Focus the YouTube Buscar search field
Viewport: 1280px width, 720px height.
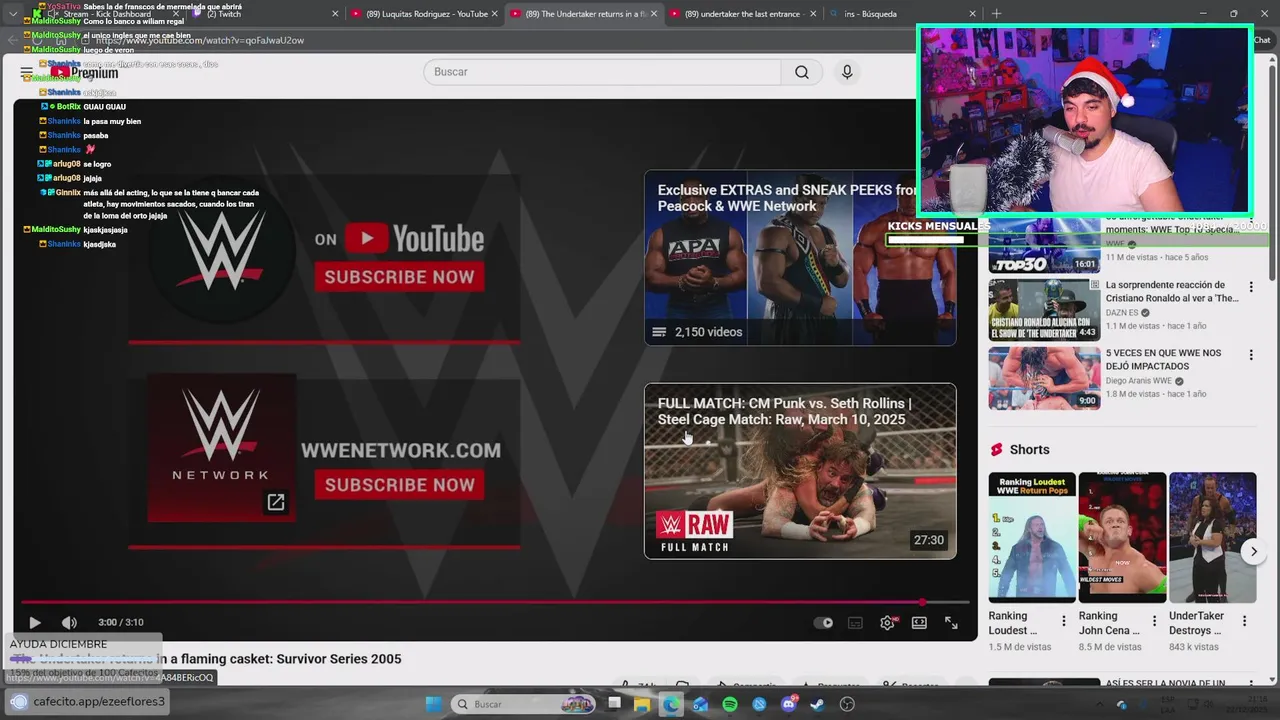coord(602,72)
